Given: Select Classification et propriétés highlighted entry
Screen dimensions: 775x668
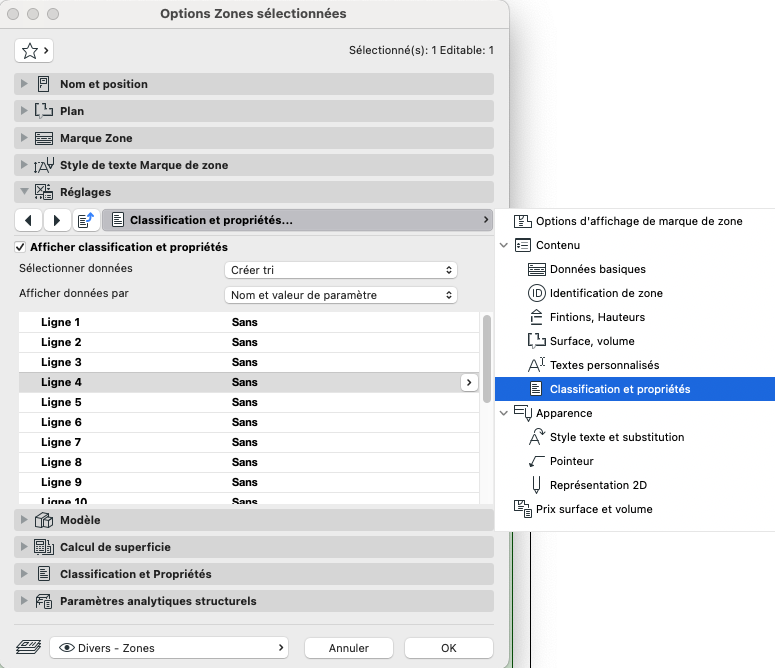Looking at the screenshot, I should (635, 389).
